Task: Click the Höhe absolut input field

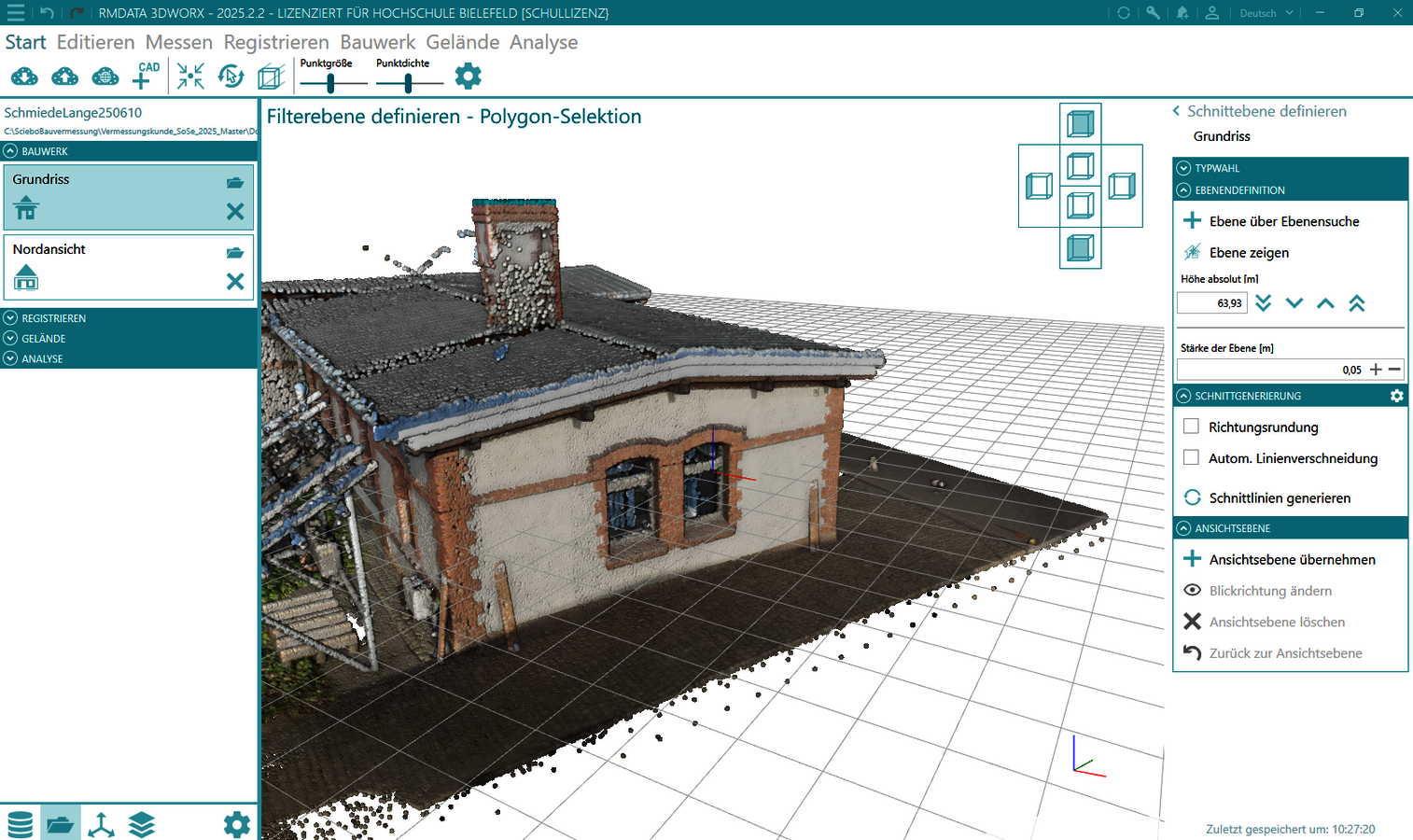Action: pyautogui.click(x=1211, y=303)
